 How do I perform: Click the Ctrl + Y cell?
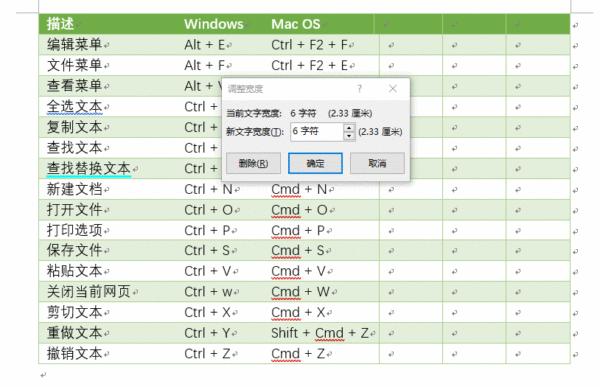207,333
